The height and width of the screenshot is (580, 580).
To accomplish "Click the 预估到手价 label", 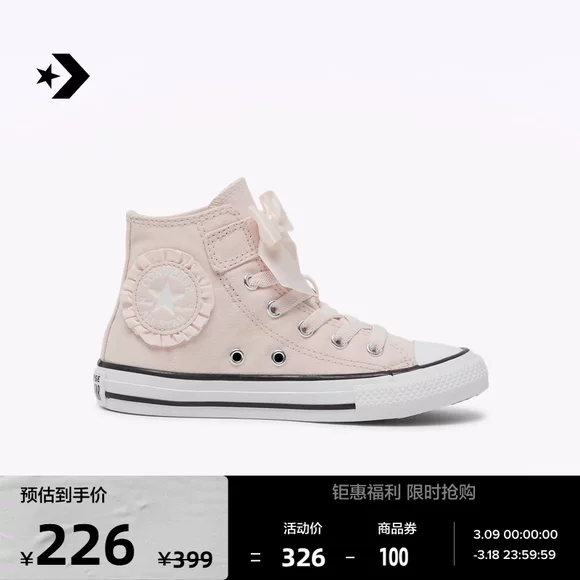I will click(64, 495).
